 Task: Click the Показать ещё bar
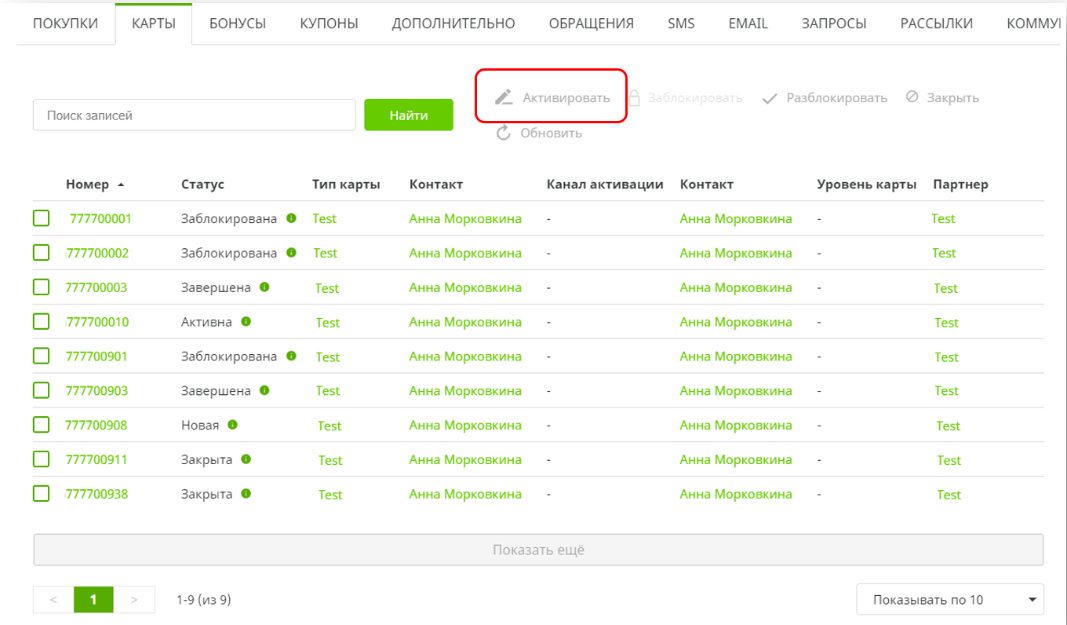(x=538, y=550)
